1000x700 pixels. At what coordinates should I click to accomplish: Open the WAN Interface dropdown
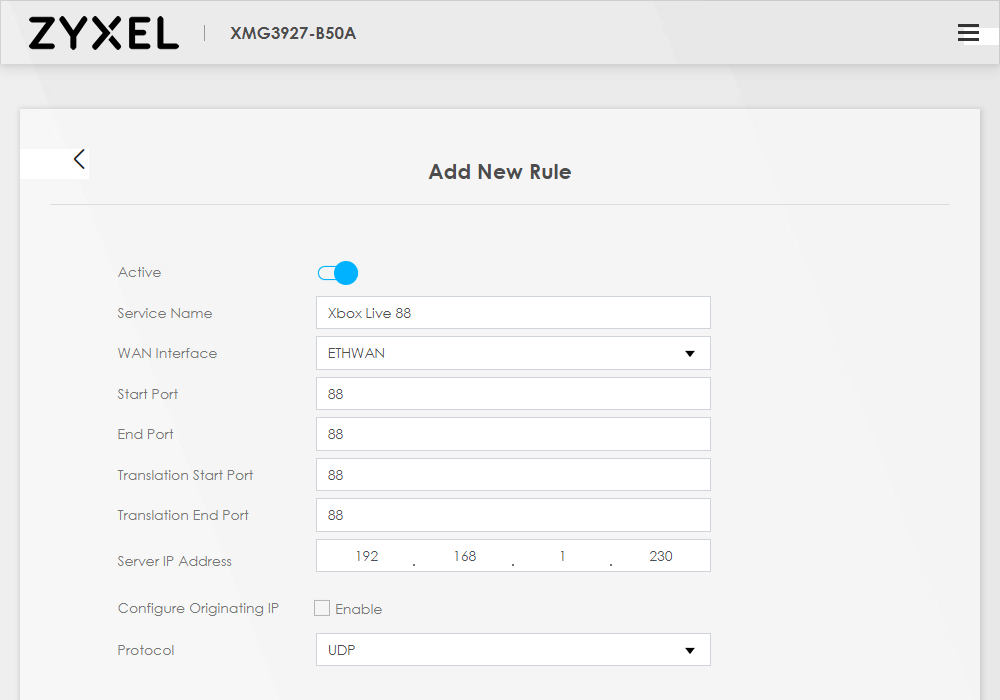pyautogui.click(x=512, y=353)
